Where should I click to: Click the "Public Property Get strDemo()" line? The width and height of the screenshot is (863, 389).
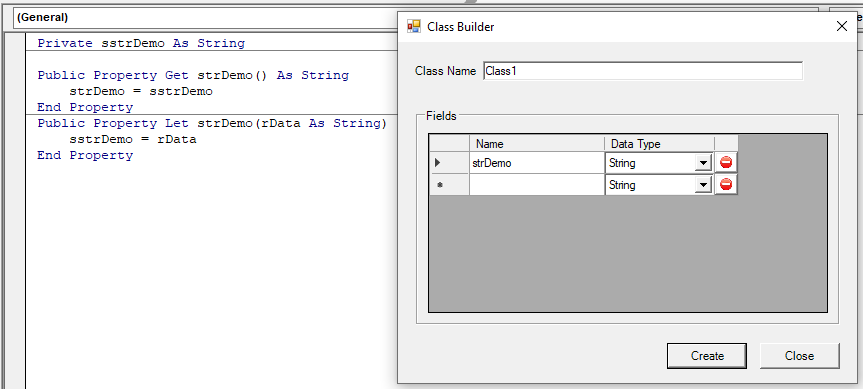click(x=193, y=75)
